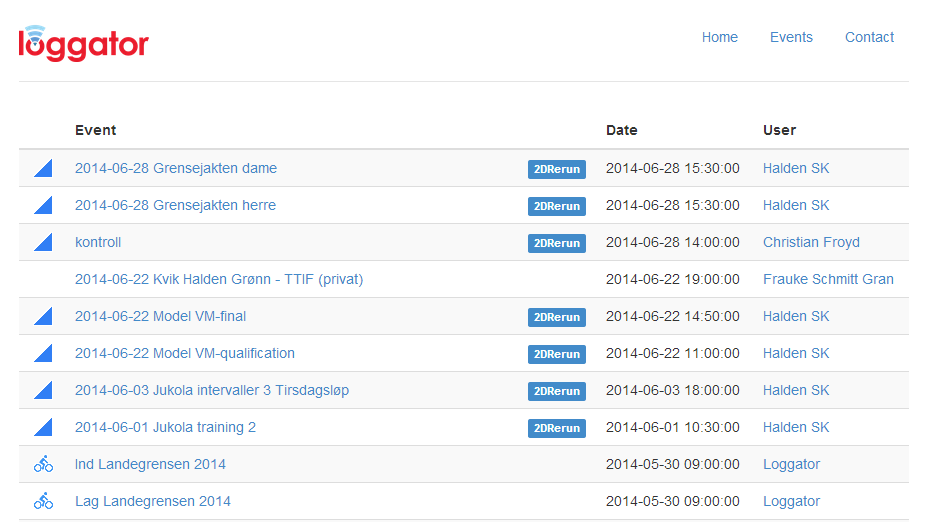View user Halden SK in Grensejakten herre row
This screenshot has width=927, height=522.
796,205
